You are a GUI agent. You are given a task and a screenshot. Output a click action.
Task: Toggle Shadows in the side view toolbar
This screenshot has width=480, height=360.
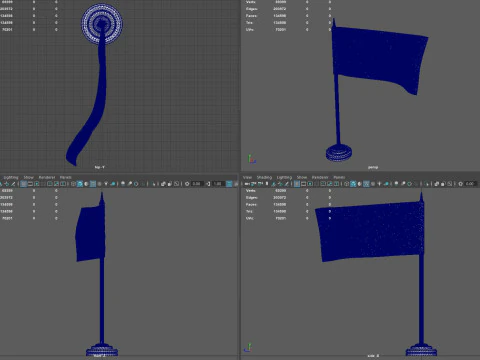click(386, 184)
